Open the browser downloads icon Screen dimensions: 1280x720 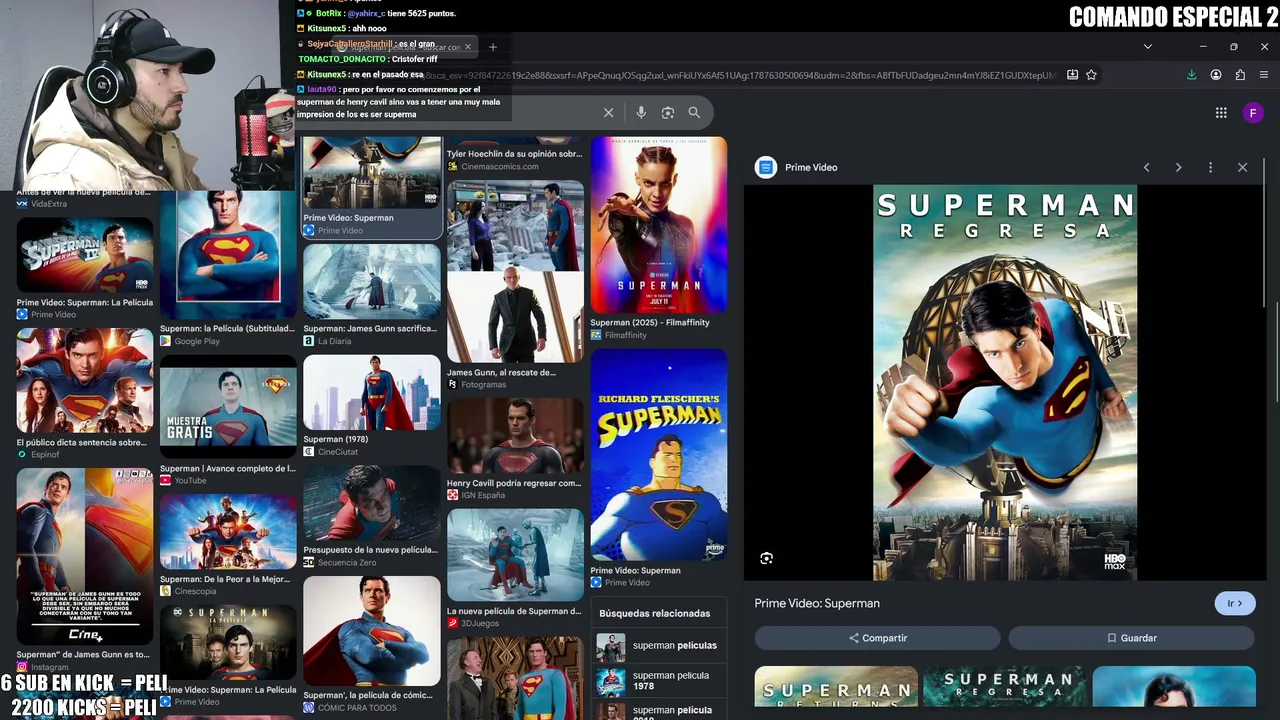tap(1191, 75)
